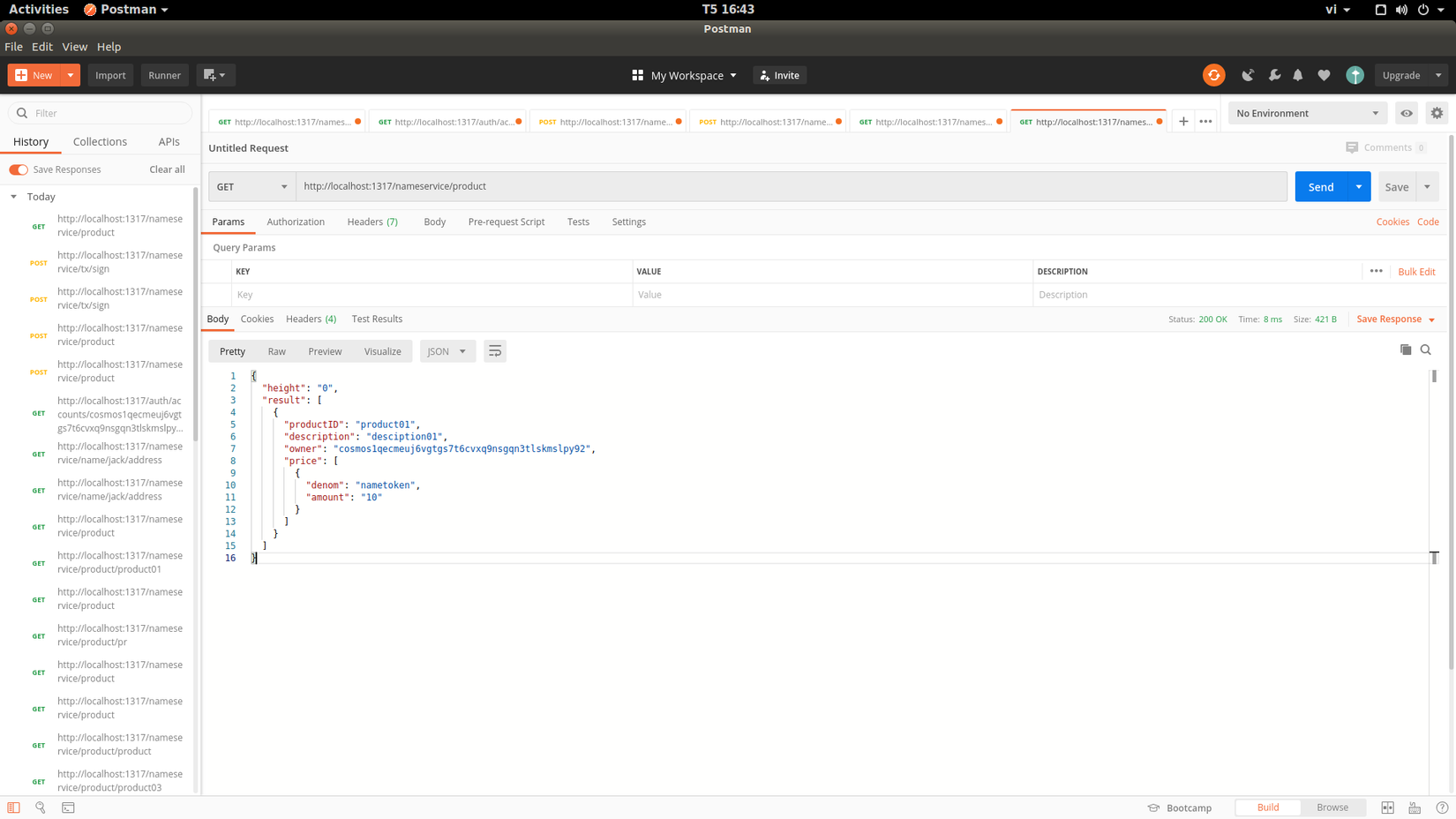Copy response body to clipboard
Image resolution: width=1456 pixels, height=819 pixels.
click(1406, 350)
